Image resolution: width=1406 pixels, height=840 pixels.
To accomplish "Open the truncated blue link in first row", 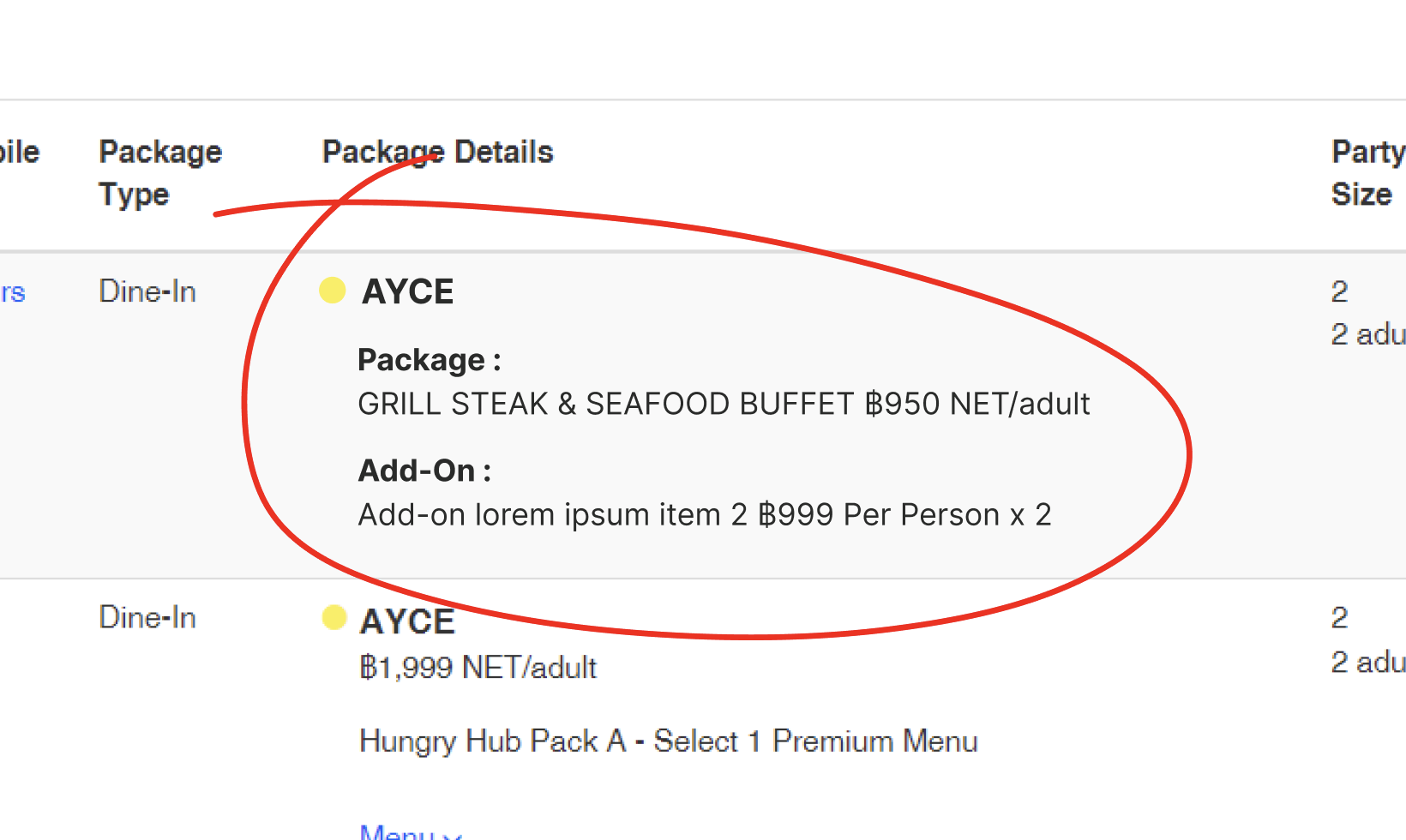I will 13,292.
